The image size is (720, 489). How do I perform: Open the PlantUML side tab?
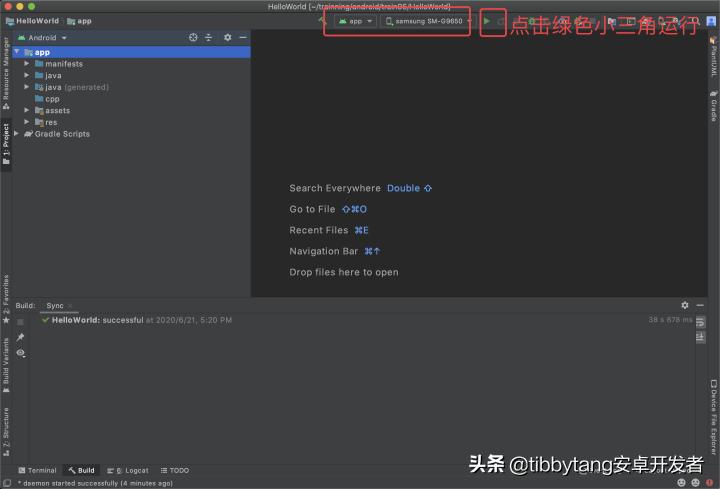pos(714,57)
